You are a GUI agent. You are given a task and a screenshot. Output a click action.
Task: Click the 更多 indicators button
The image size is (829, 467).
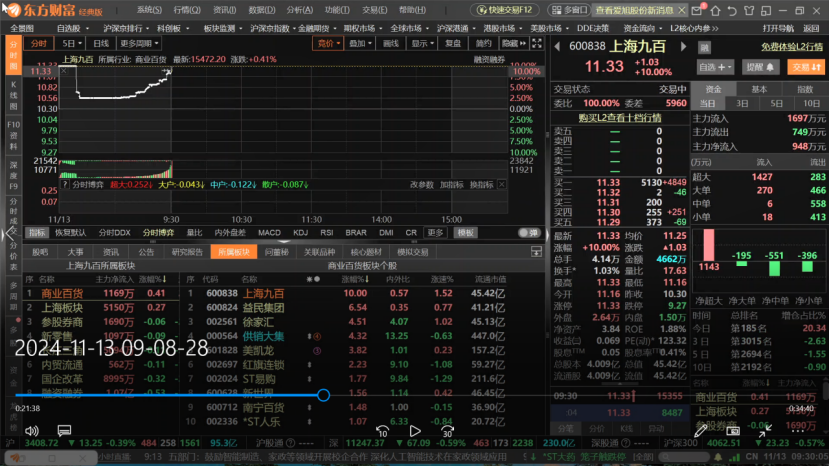pos(435,233)
